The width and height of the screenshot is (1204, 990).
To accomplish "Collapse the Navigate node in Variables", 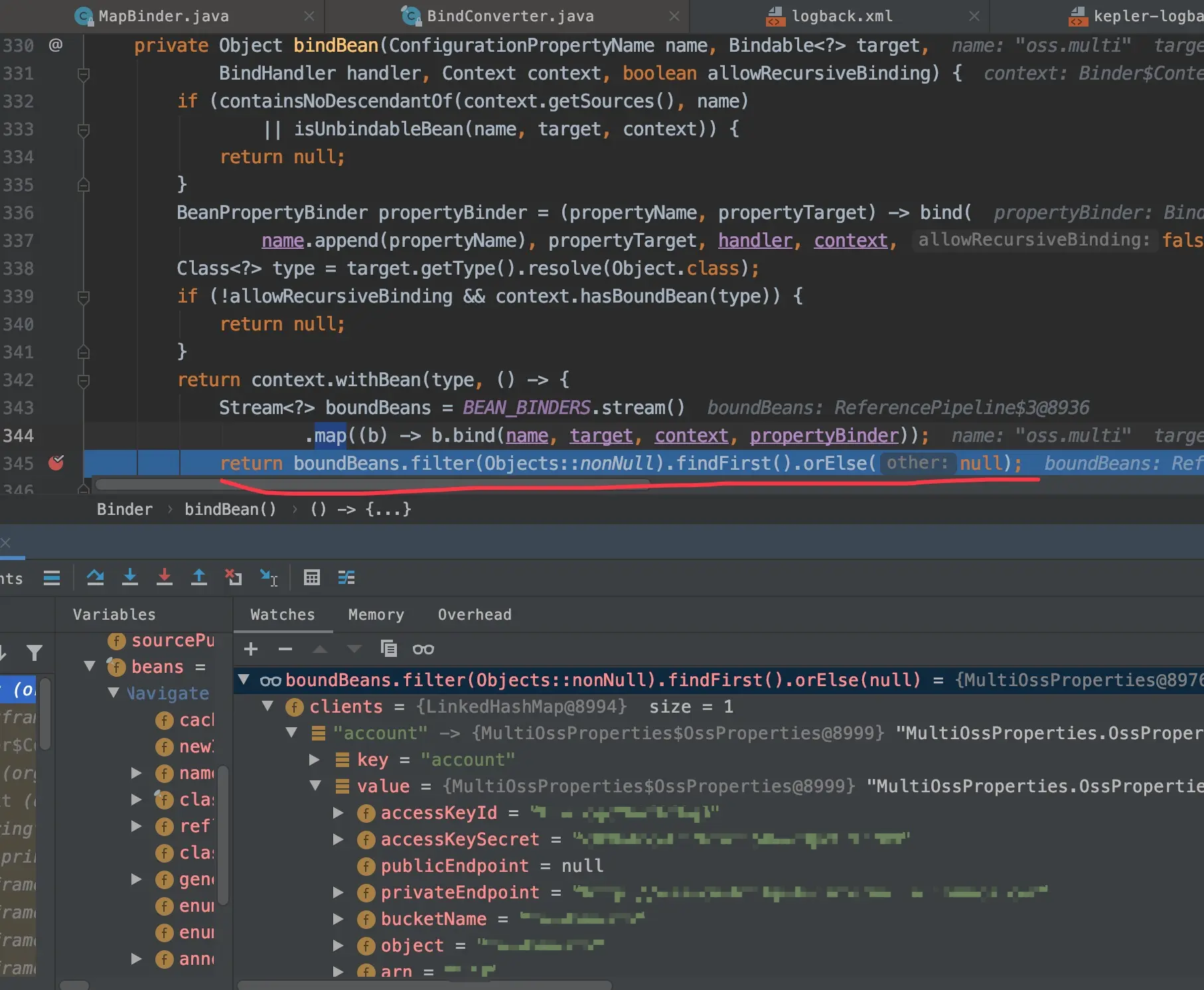I will click(114, 693).
